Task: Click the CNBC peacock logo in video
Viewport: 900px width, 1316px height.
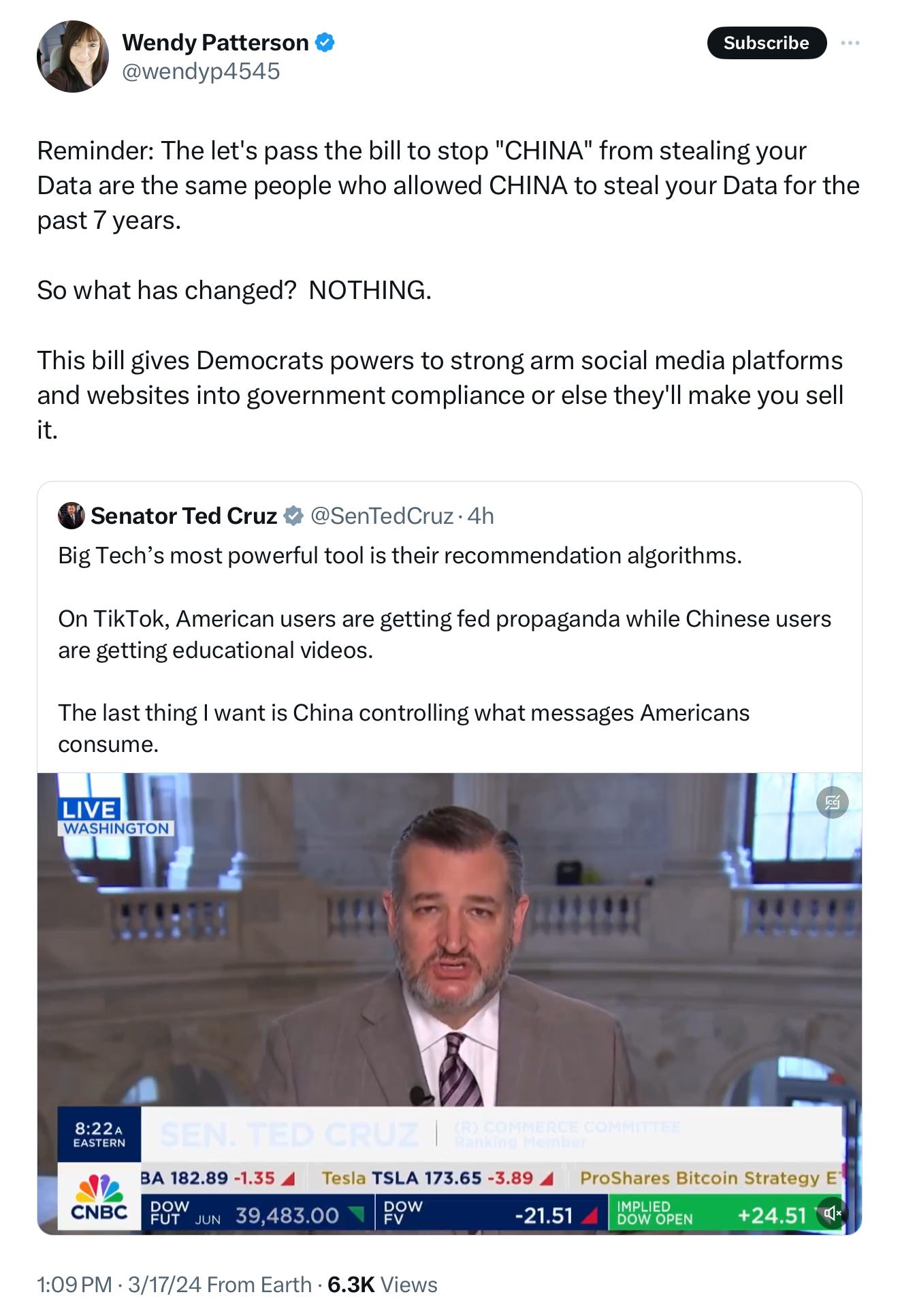Action: pos(99,1197)
